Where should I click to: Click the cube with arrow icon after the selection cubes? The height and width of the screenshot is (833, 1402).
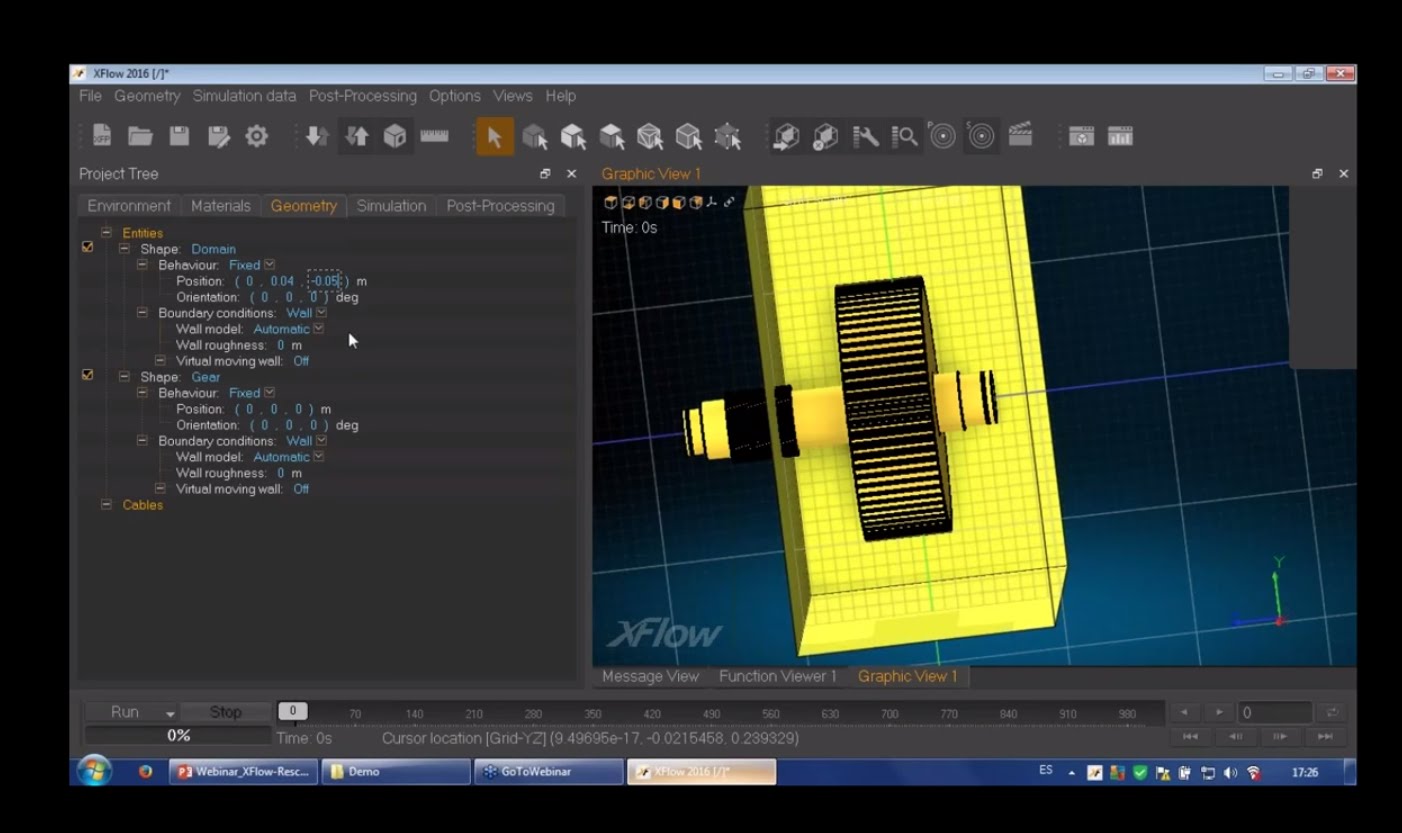click(785, 137)
